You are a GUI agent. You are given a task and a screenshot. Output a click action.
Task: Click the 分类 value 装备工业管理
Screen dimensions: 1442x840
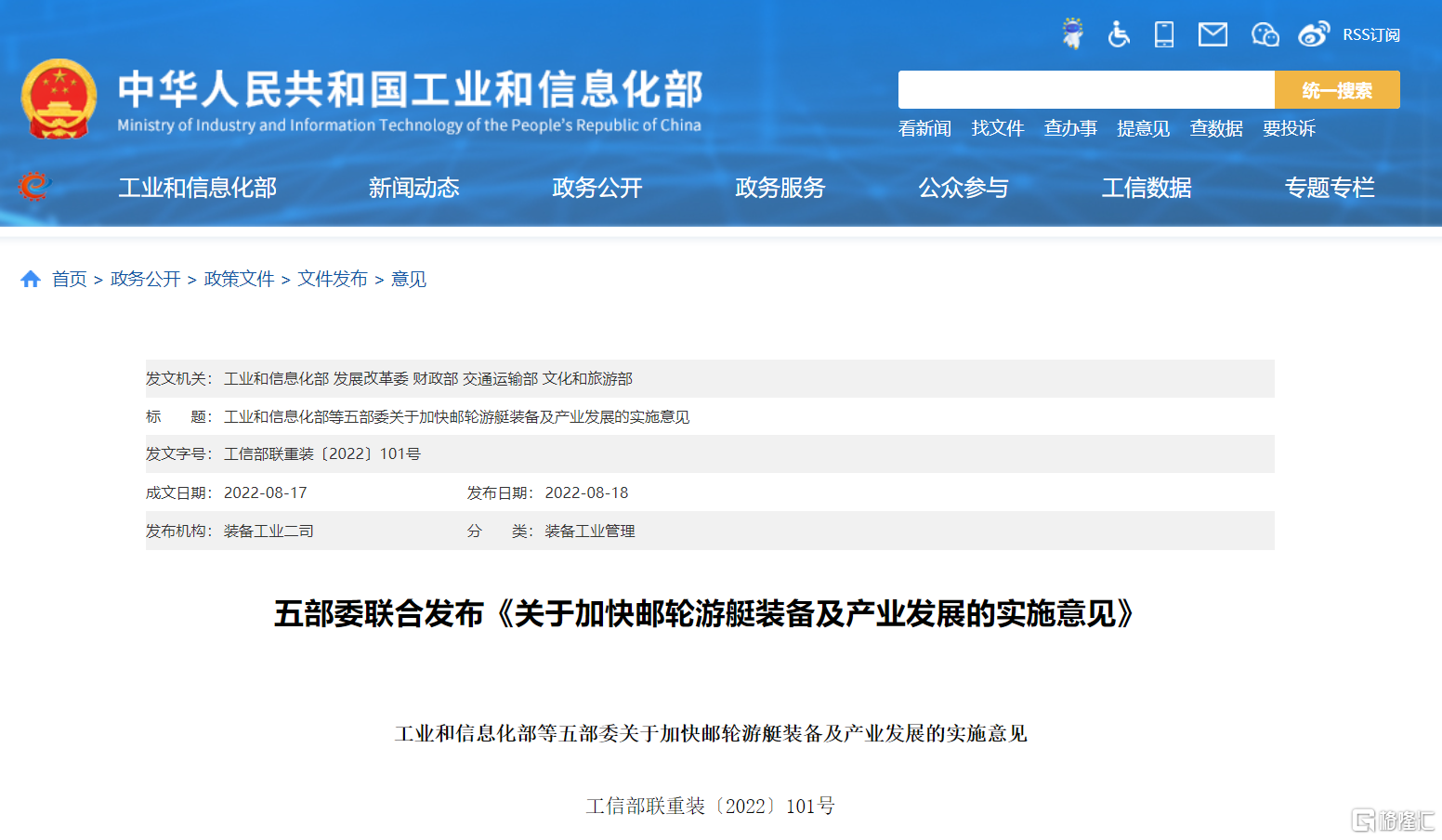590,531
